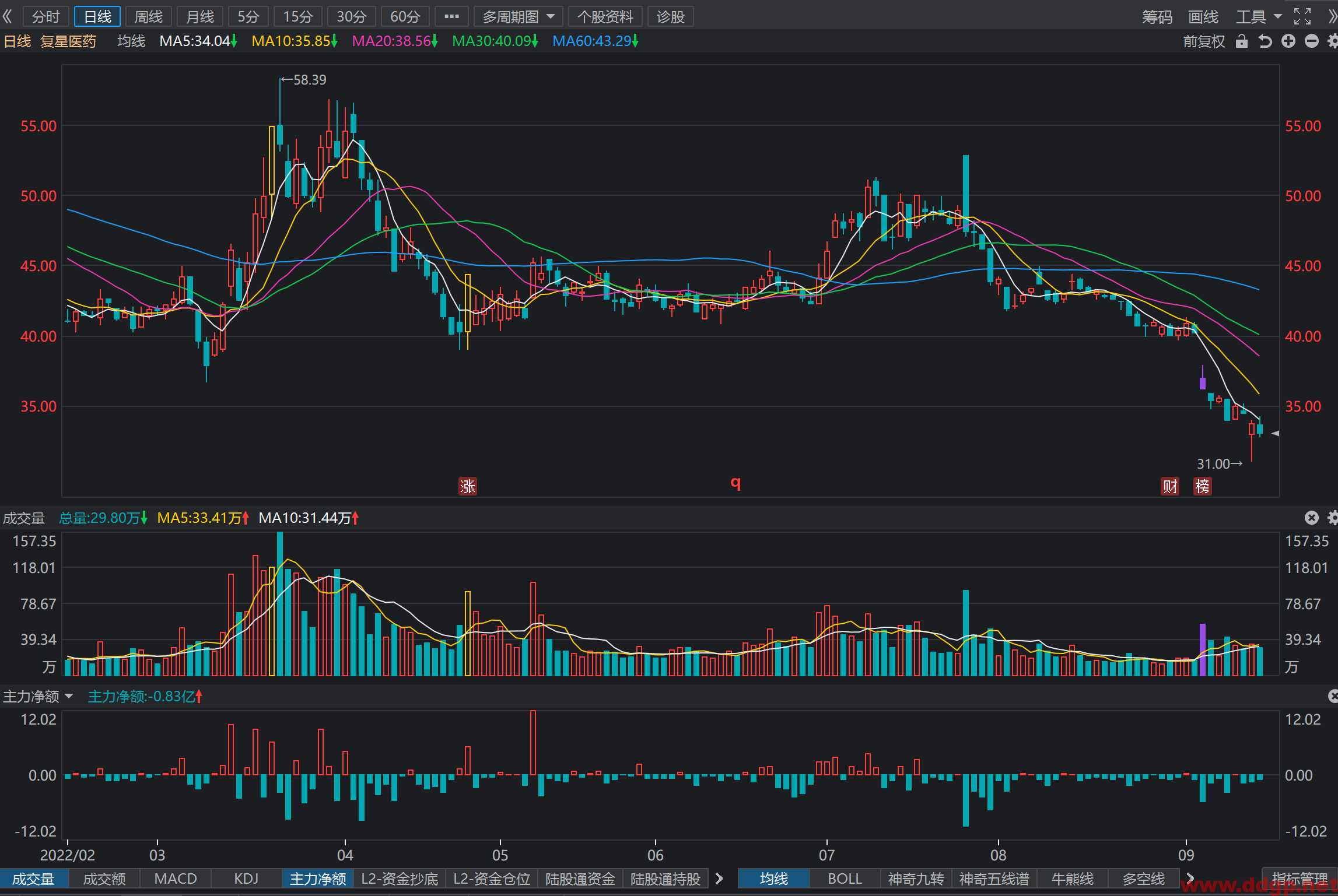Image resolution: width=1338 pixels, height=896 pixels.
Task: Select 神奇五线谱 indicator tab
Action: tap(994, 879)
